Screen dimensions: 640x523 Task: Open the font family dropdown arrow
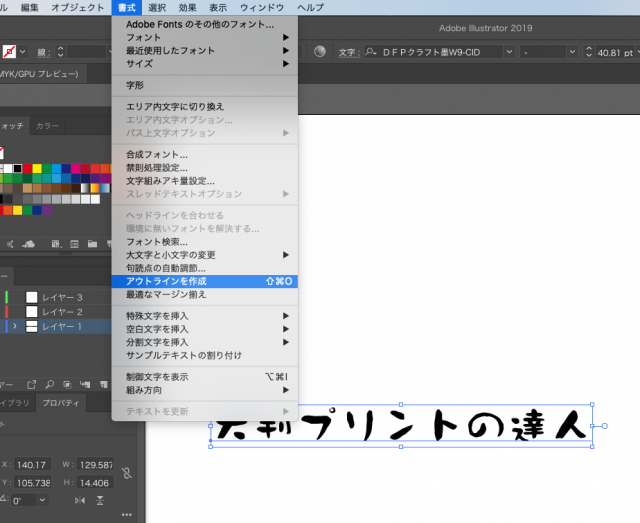pos(509,52)
